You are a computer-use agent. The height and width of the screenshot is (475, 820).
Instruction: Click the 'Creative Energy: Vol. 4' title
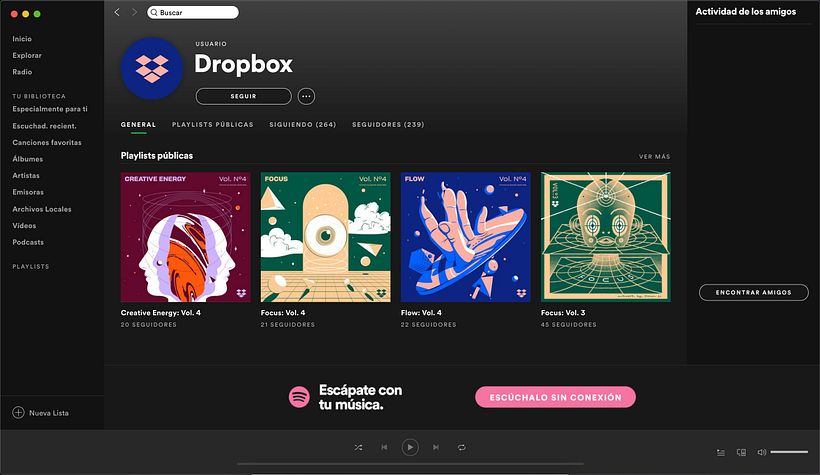161,313
